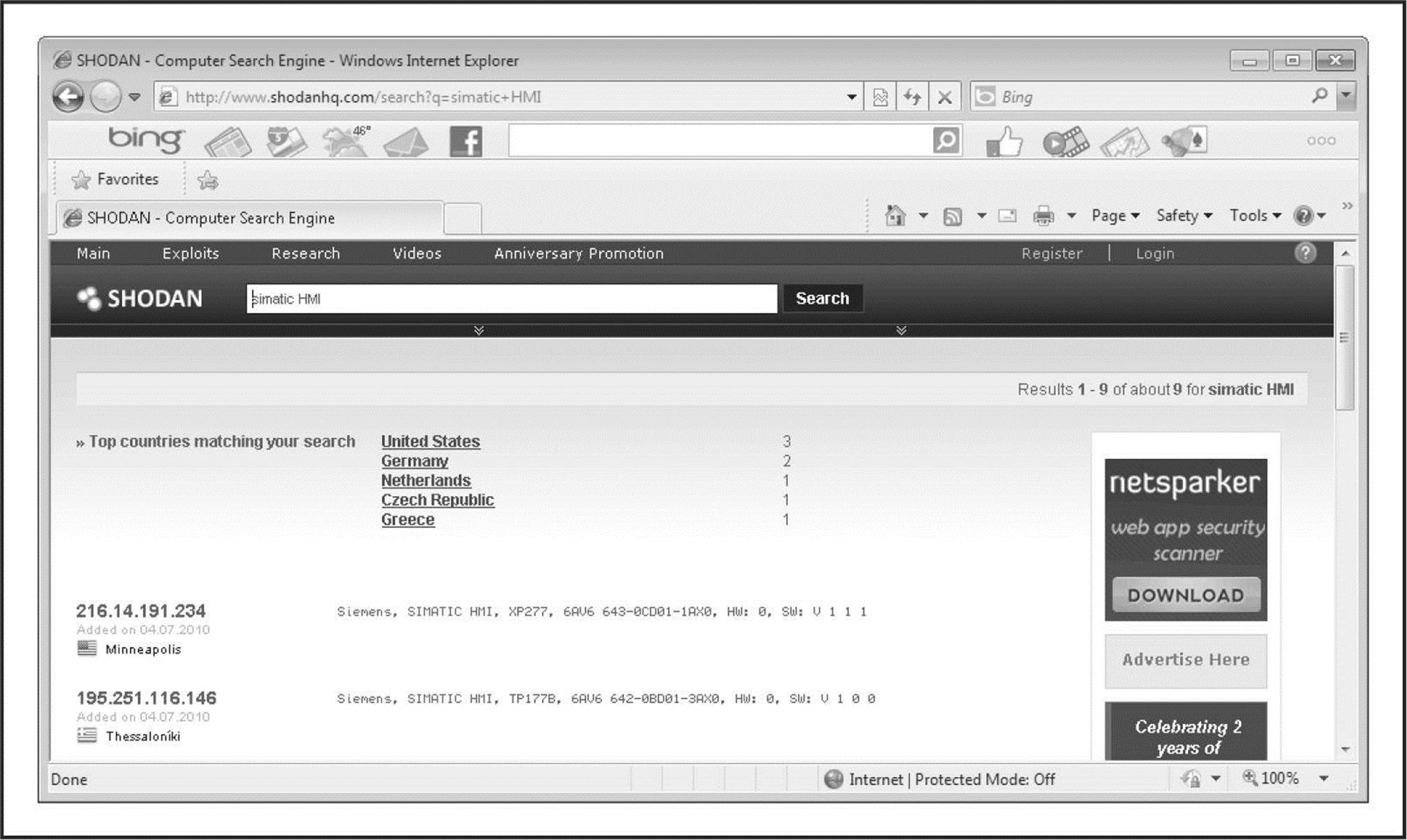This screenshot has height=840, width=1407.
Task: Expand the feeds dropdown arrow
Action: (x=981, y=216)
